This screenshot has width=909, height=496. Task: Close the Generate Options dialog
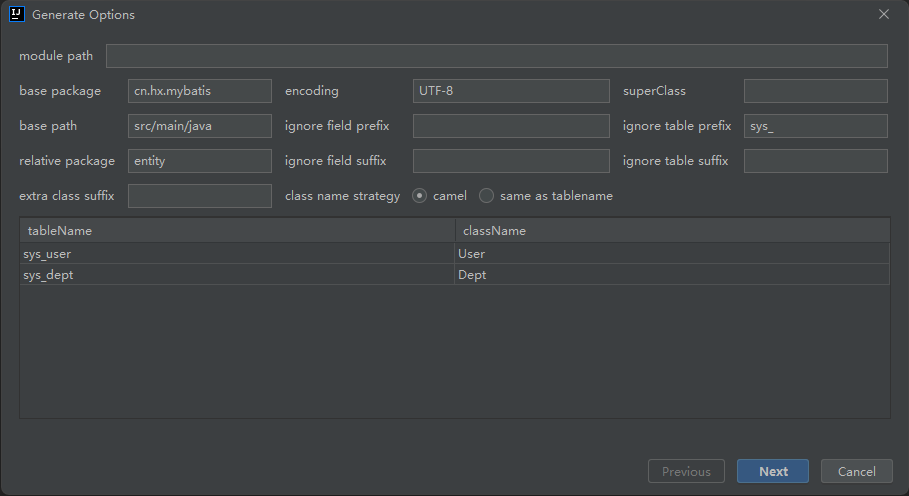[883, 14]
